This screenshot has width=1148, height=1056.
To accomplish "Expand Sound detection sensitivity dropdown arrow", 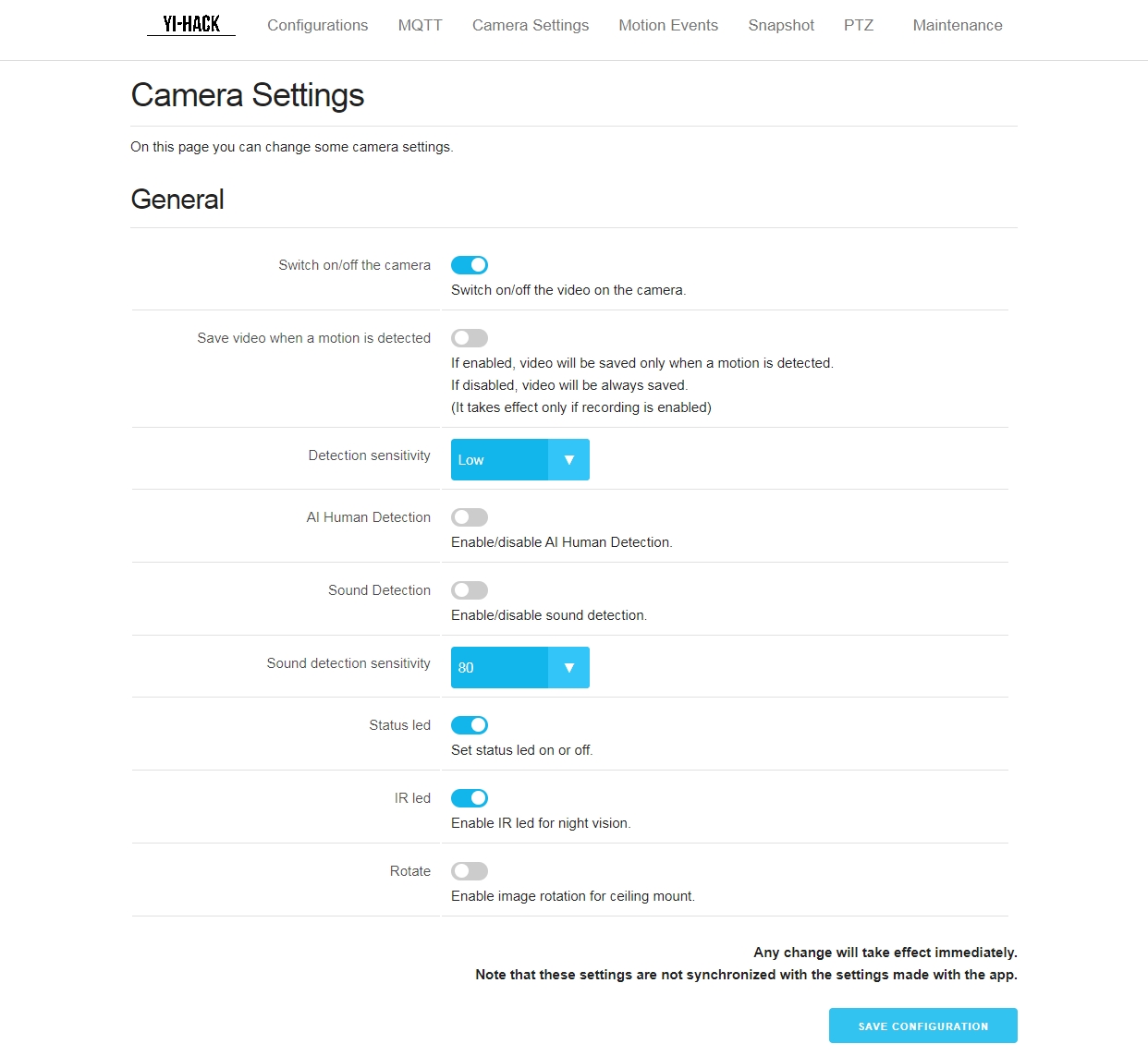I will point(569,668).
